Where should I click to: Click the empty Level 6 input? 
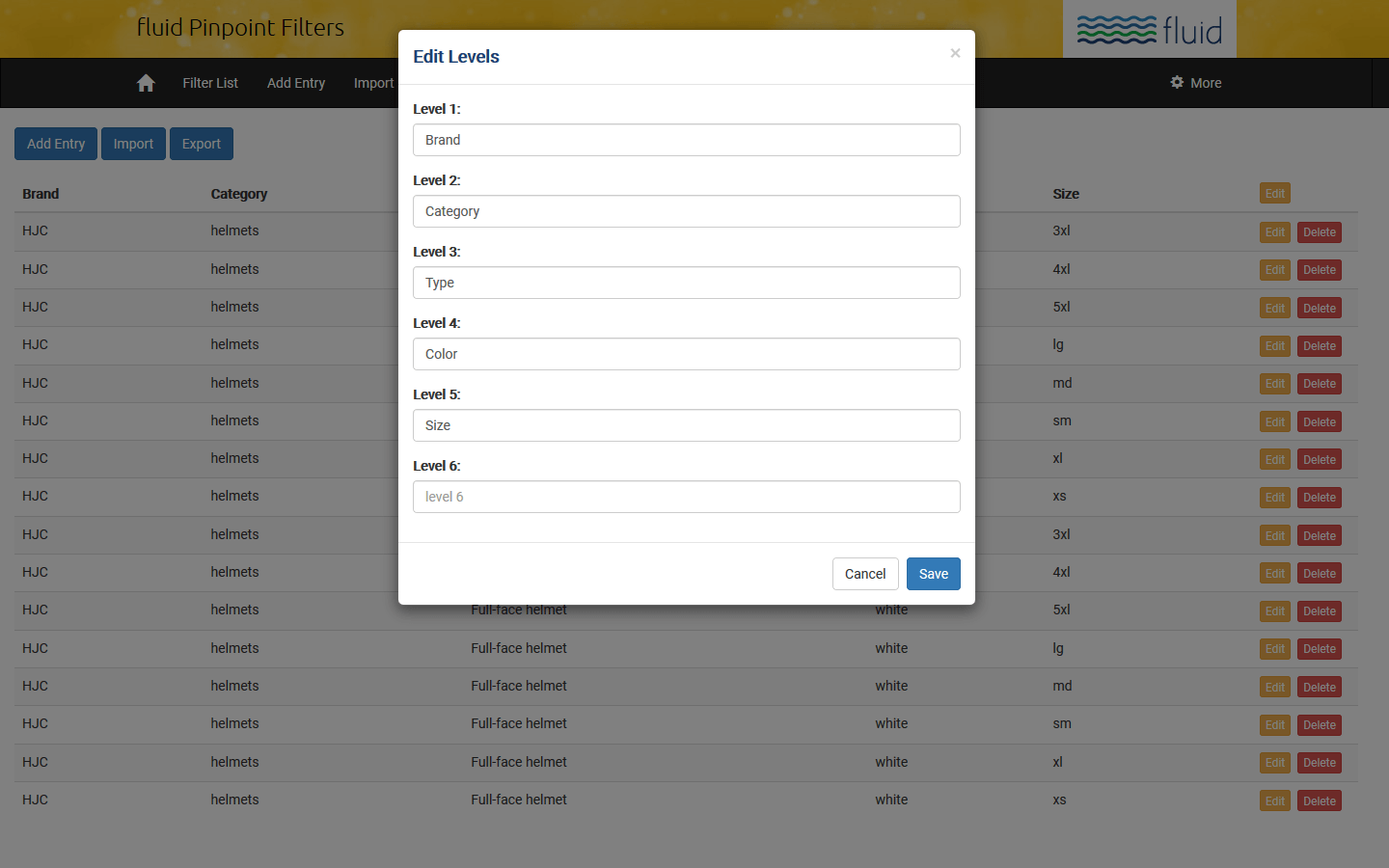click(x=686, y=497)
